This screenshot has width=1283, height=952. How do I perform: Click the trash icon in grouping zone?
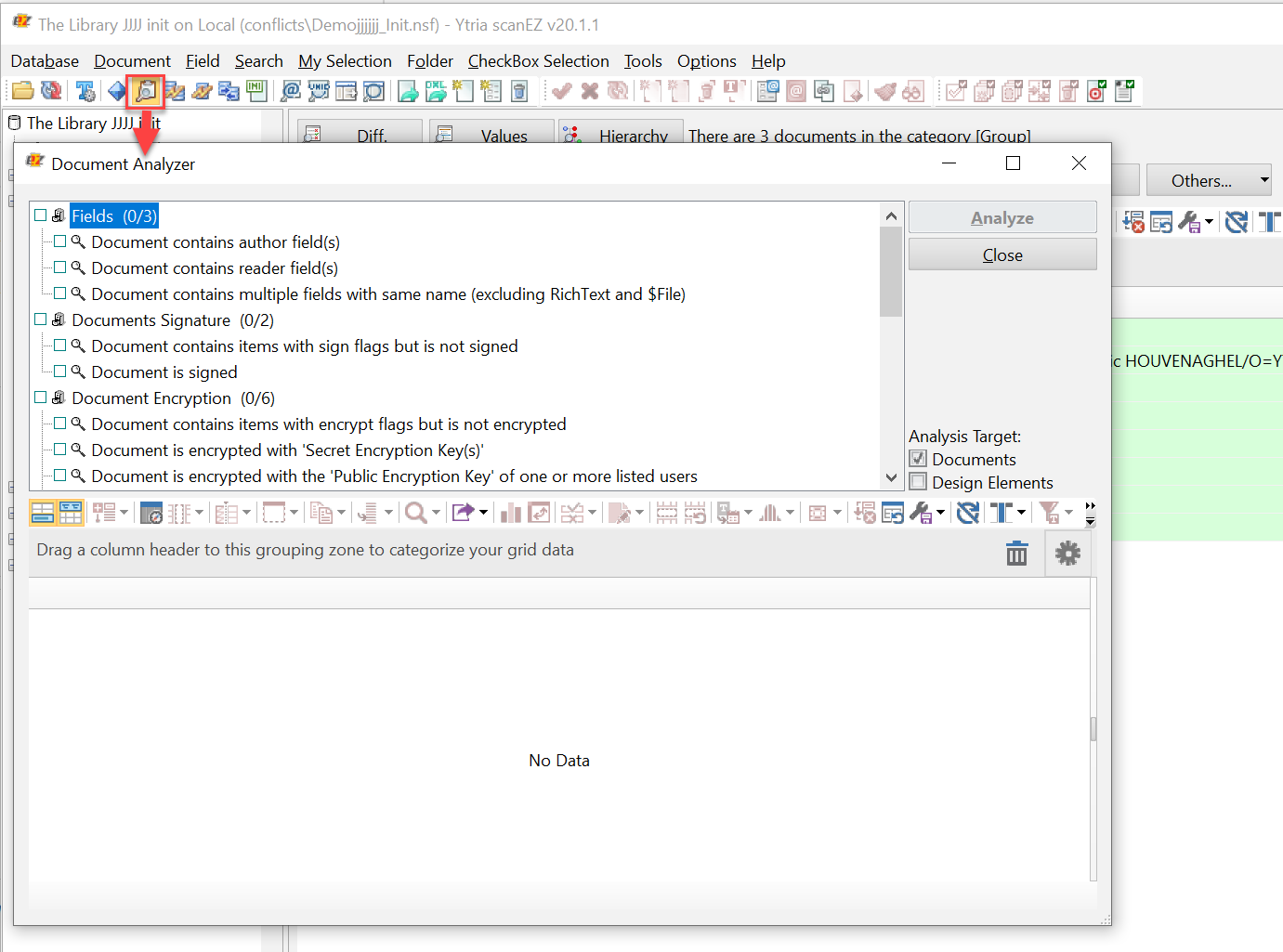click(1016, 554)
